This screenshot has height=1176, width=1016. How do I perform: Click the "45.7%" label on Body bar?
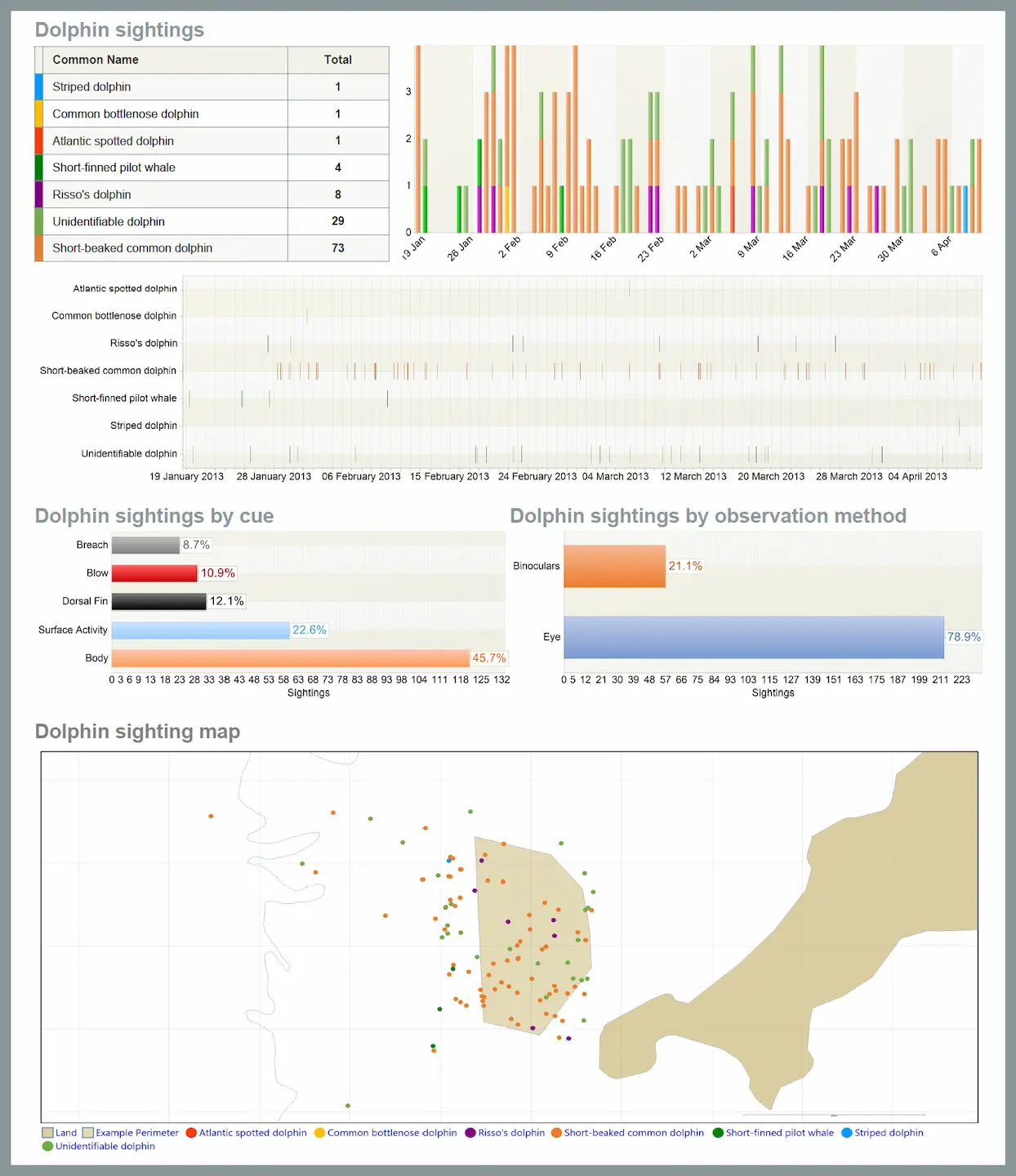click(x=489, y=658)
